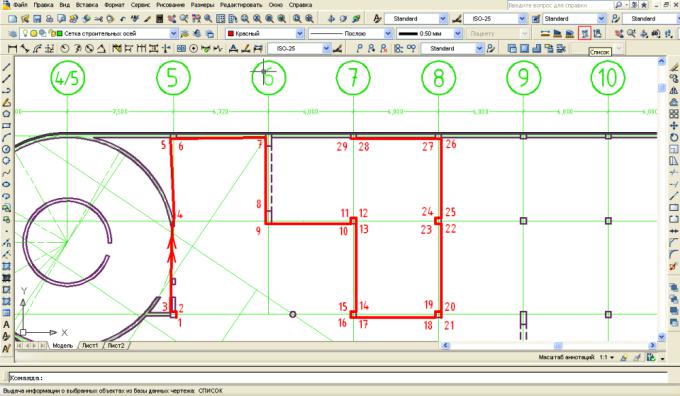The width and height of the screenshot is (680, 396).
Task: Open the 0.50 мм lineweight dropdown
Action: pyautogui.click(x=458, y=33)
